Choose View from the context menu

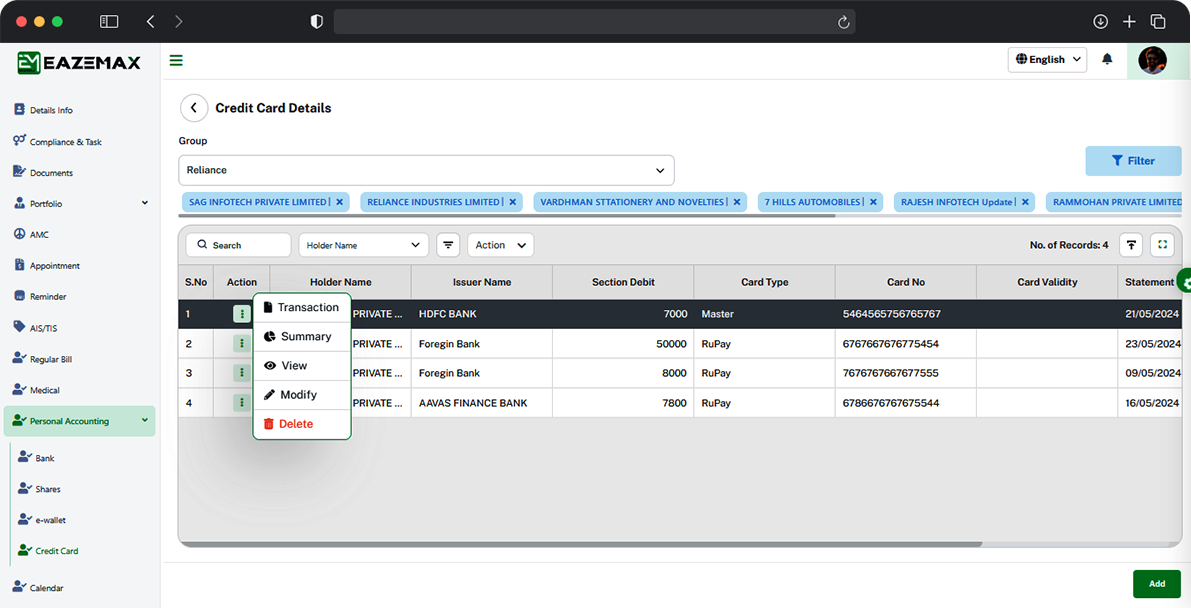click(x=302, y=366)
